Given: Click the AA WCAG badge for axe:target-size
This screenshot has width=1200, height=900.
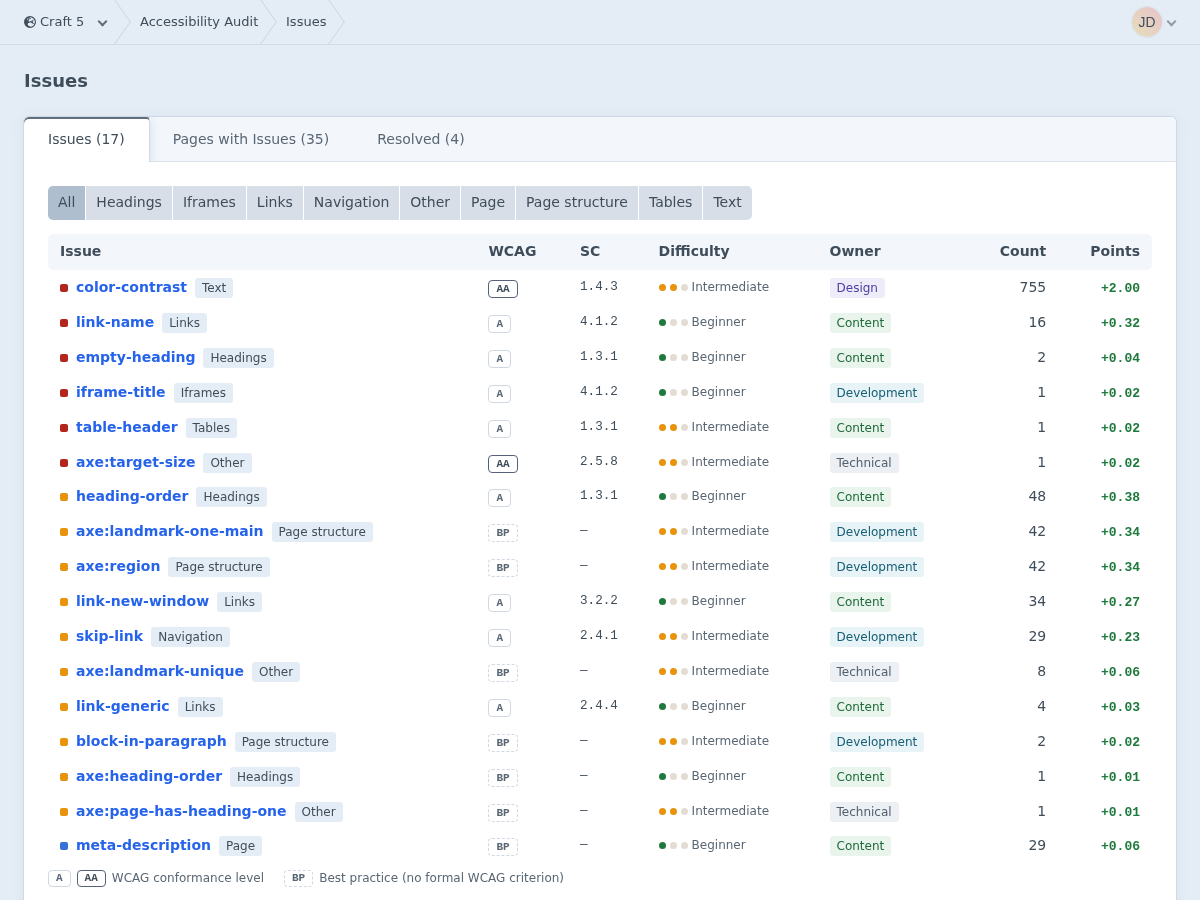Looking at the screenshot, I should coord(503,464).
